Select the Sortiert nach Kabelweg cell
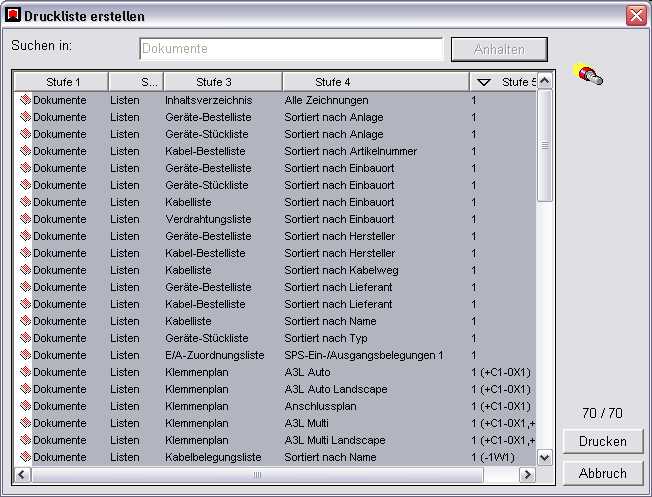The width and height of the screenshot is (652, 497). (x=341, y=270)
